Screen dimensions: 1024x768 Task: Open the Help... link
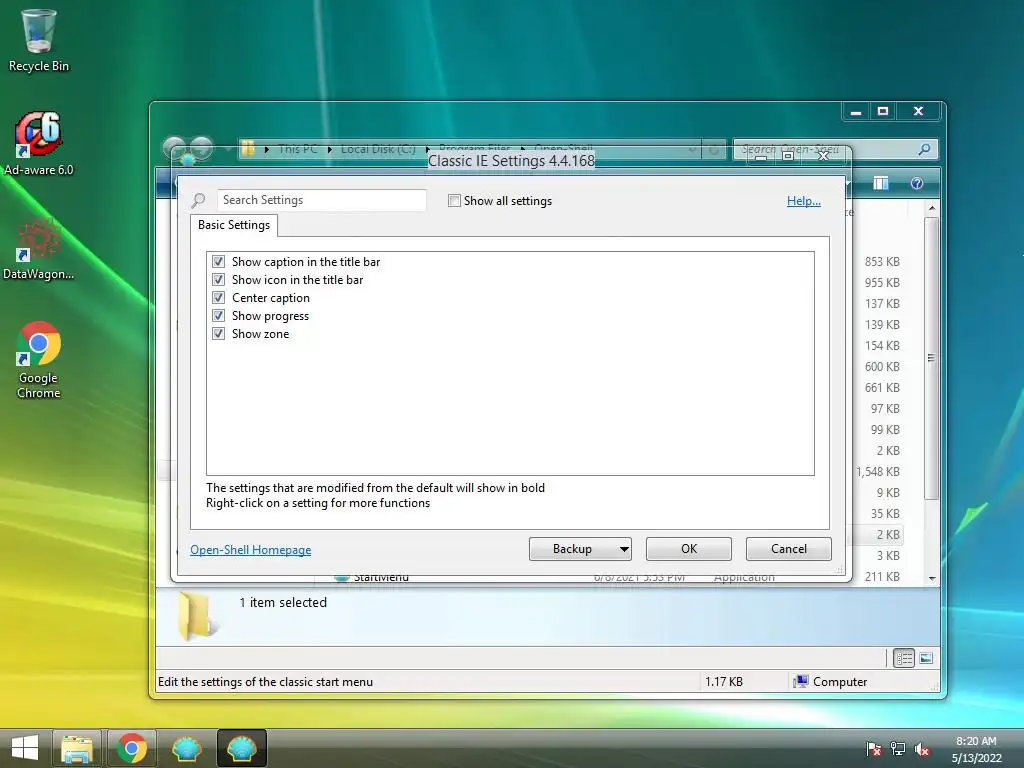804,201
